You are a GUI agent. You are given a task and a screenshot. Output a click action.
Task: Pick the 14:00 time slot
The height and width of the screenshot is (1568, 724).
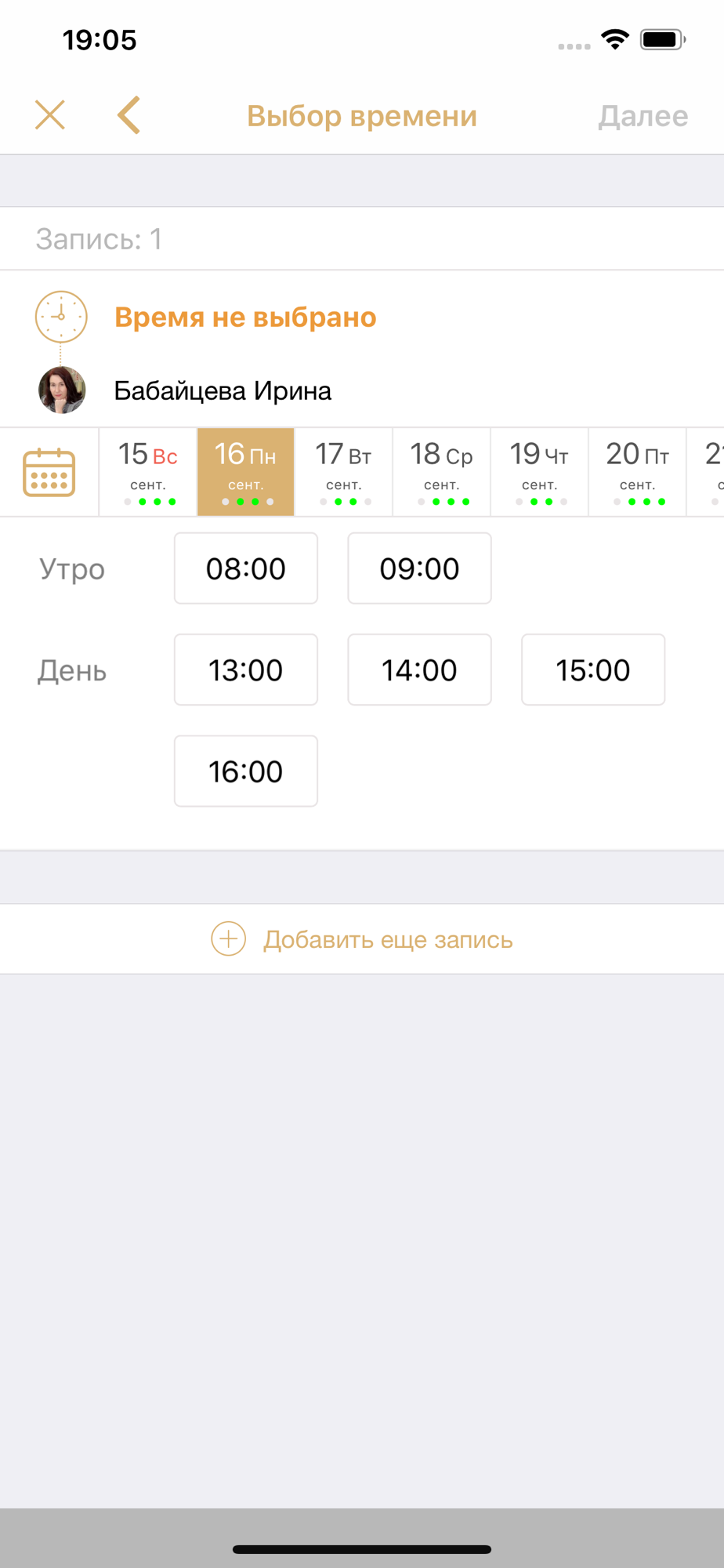click(x=420, y=670)
